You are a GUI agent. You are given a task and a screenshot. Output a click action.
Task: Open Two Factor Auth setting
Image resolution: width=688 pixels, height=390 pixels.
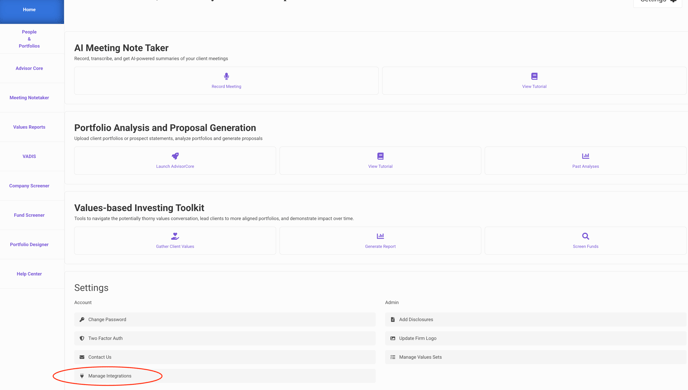(225, 338)
